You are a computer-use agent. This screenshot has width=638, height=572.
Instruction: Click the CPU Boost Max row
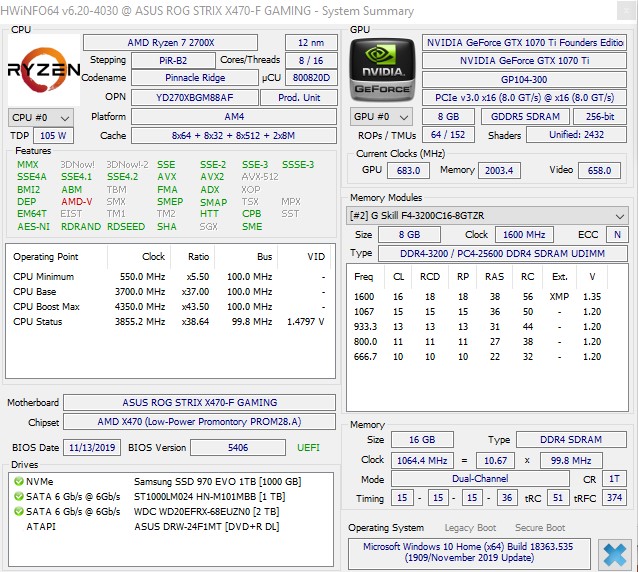170,307
